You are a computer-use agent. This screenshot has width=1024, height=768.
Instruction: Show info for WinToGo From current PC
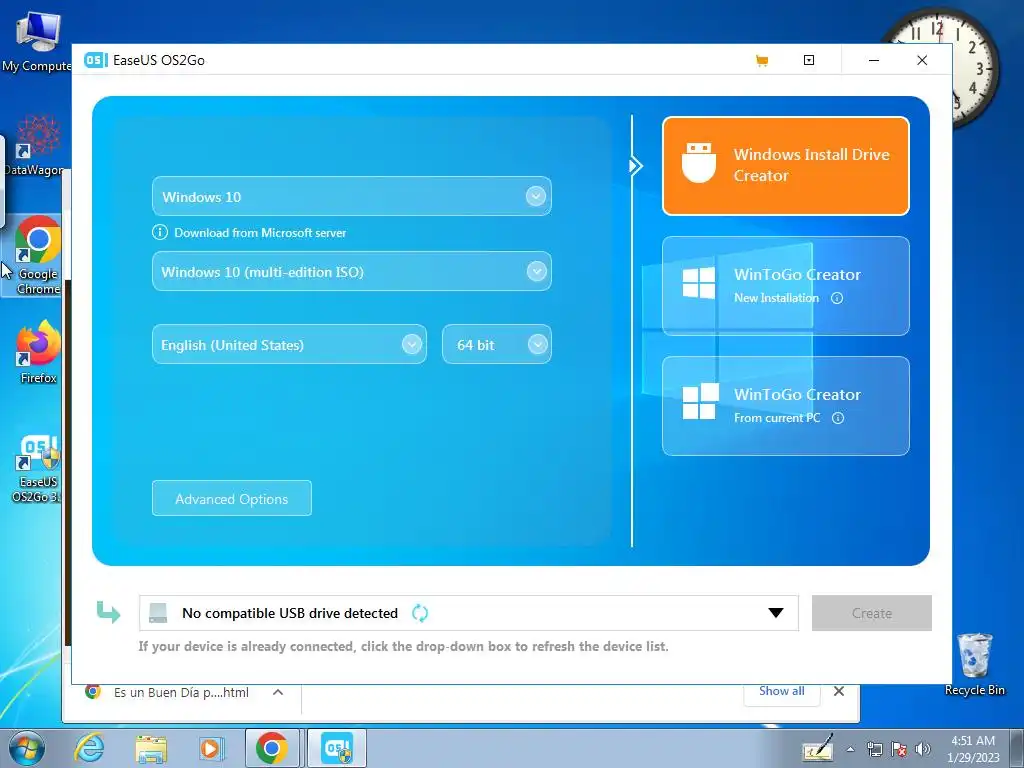click(x=838, y=418)
